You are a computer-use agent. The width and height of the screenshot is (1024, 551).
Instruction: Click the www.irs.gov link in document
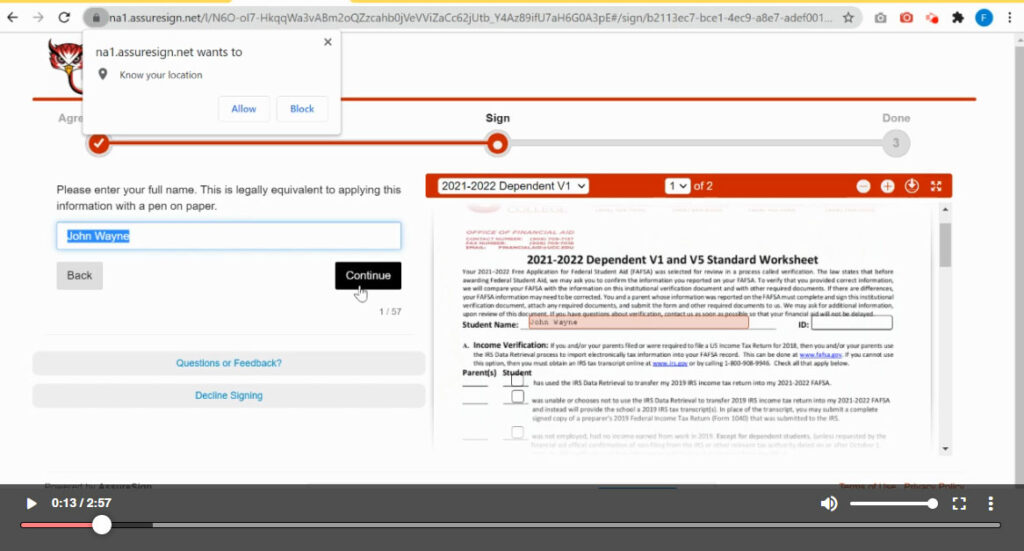pos(669,363)
